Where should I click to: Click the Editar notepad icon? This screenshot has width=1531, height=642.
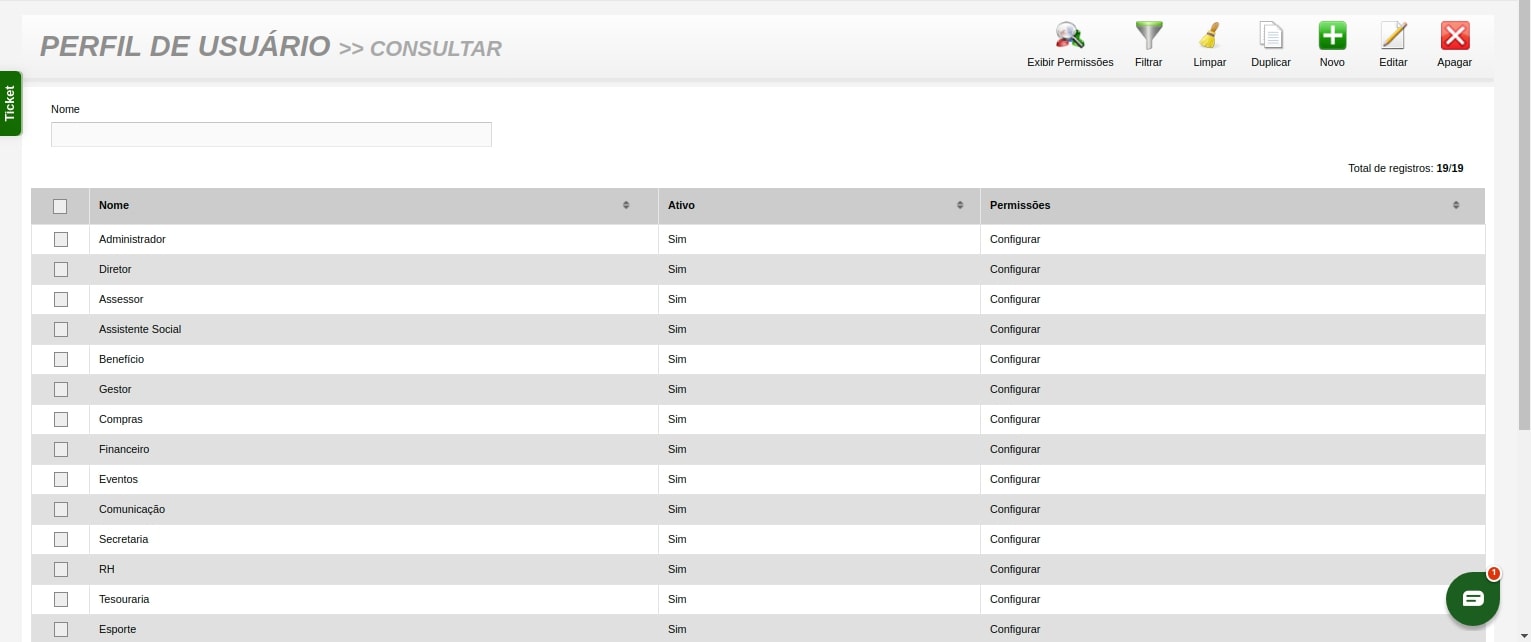(1392, 37)
